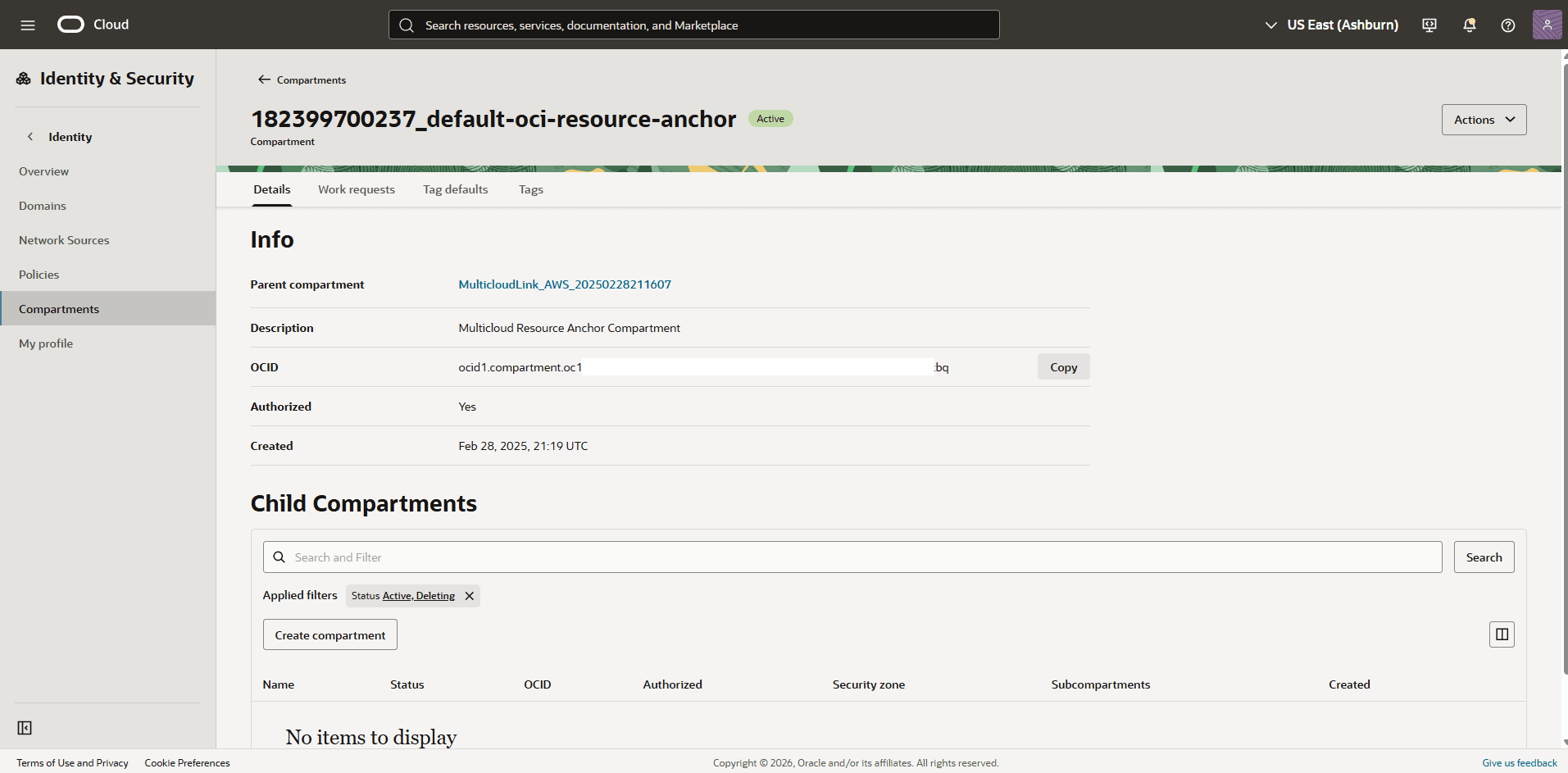1568x773 pixels.
Task: Switch to the Work requests tab
Action: click(x=357, y=189)
